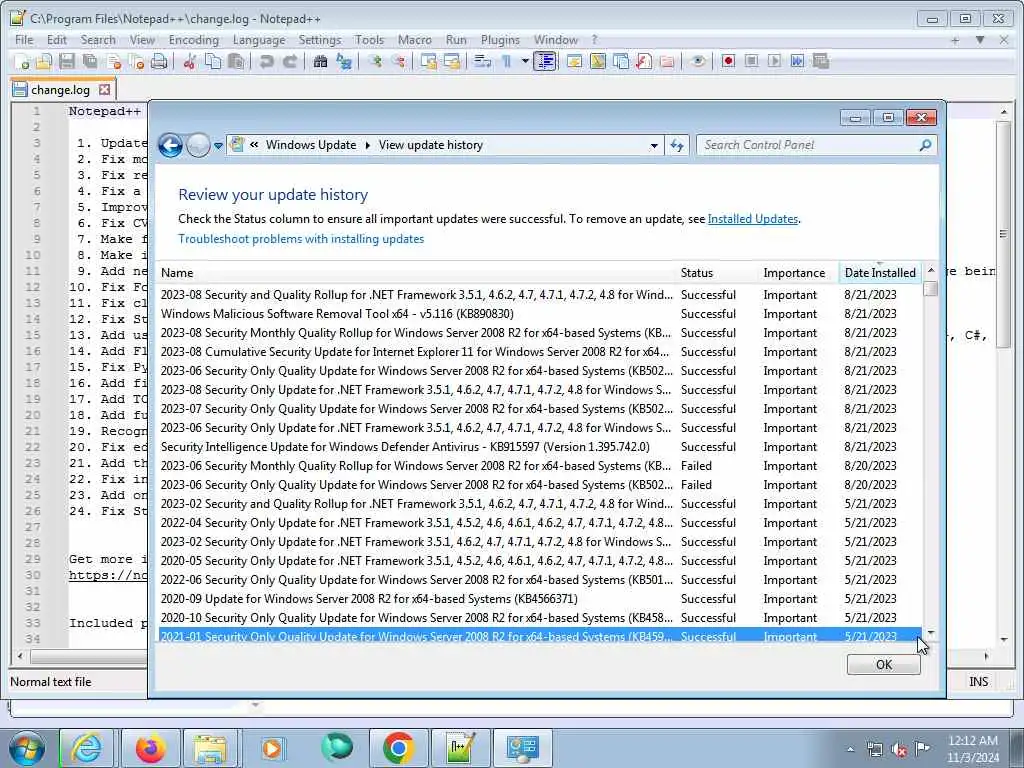Screen dimensions: 1024x768
Task: Open the recent pages dropdown arrow
Action: (218, 146)
